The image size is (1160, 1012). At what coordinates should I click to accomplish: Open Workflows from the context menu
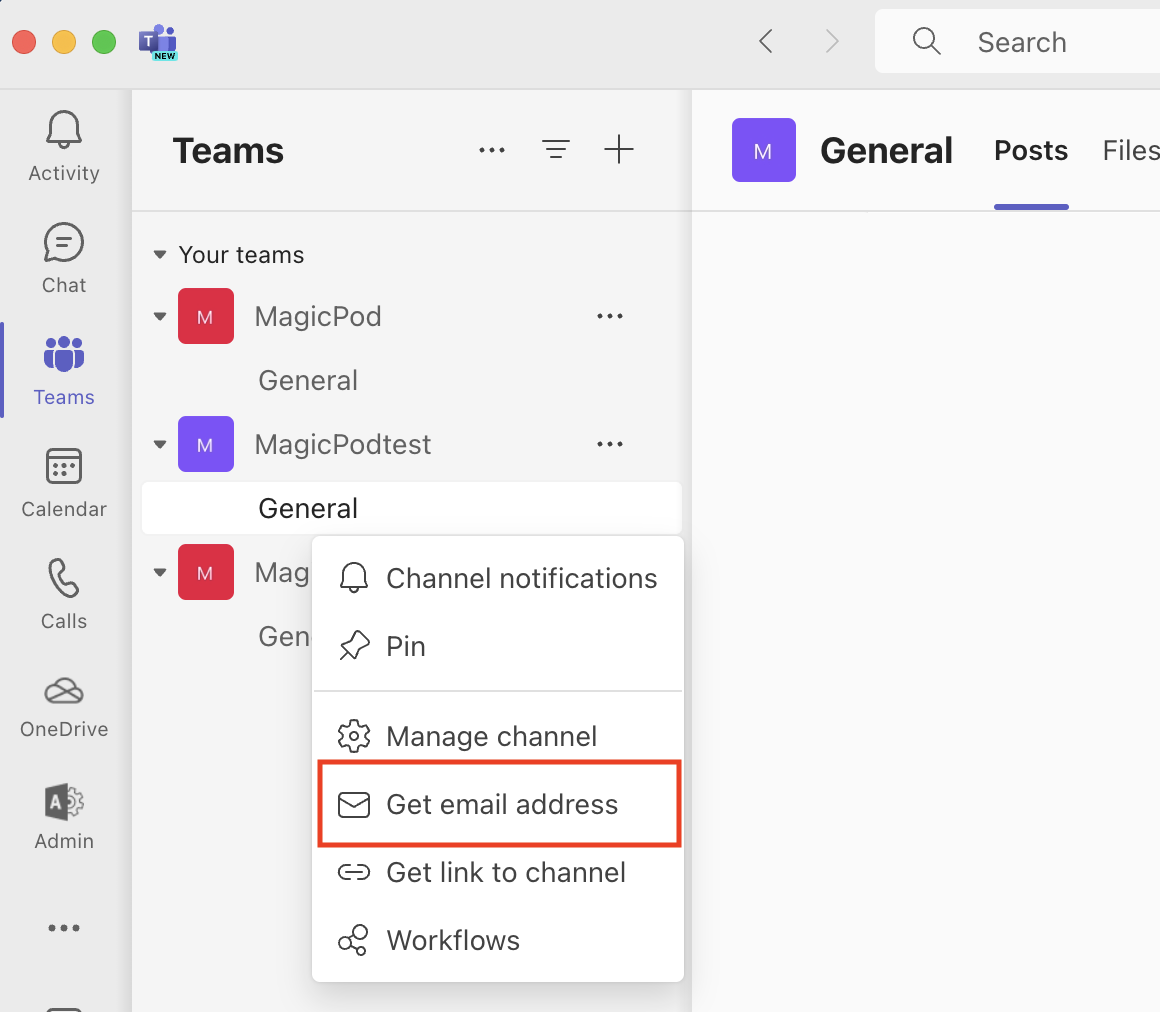click(498, 941)
